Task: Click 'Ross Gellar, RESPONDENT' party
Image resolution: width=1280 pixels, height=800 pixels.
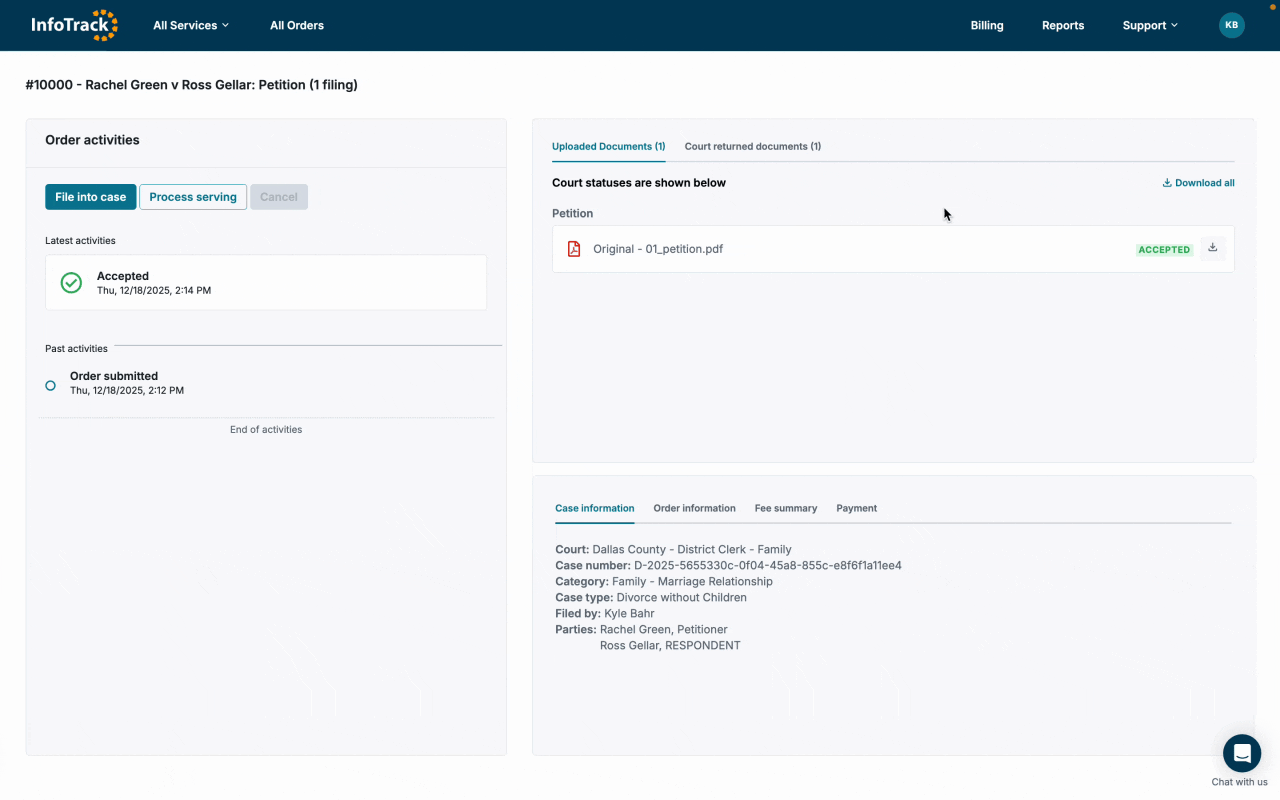Action: 670,646
